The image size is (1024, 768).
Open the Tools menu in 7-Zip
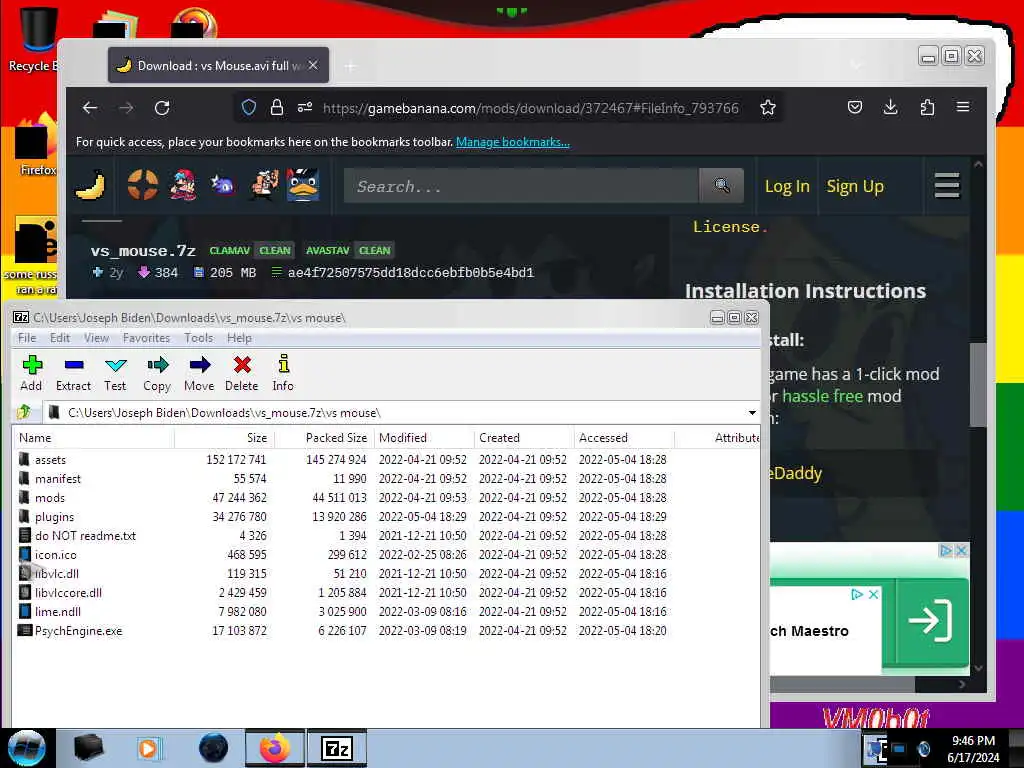[x=199, y=338]
